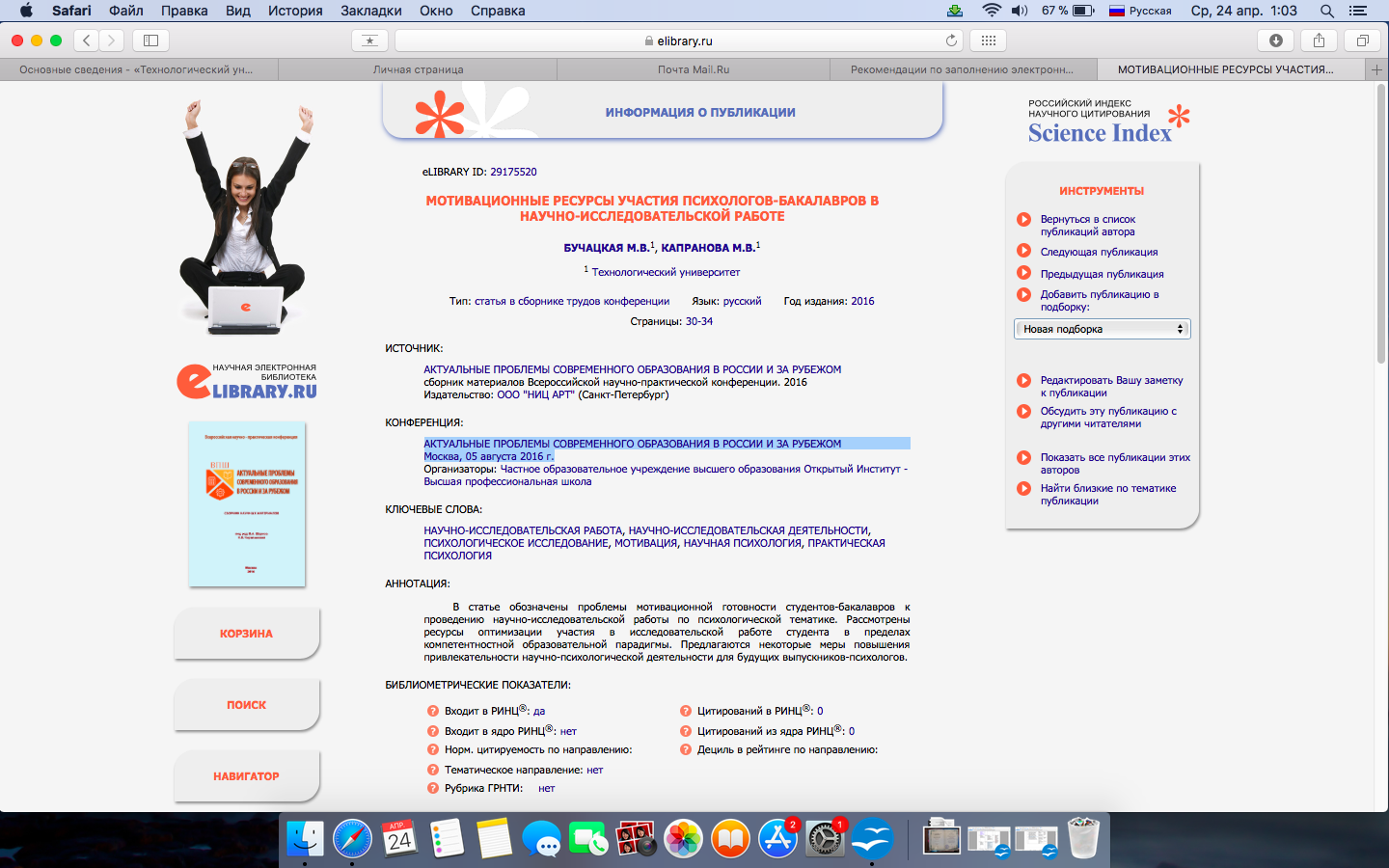1389x868 pixels.
Task: Click the Science Index logo
Action: click(x=1109, y=122)
